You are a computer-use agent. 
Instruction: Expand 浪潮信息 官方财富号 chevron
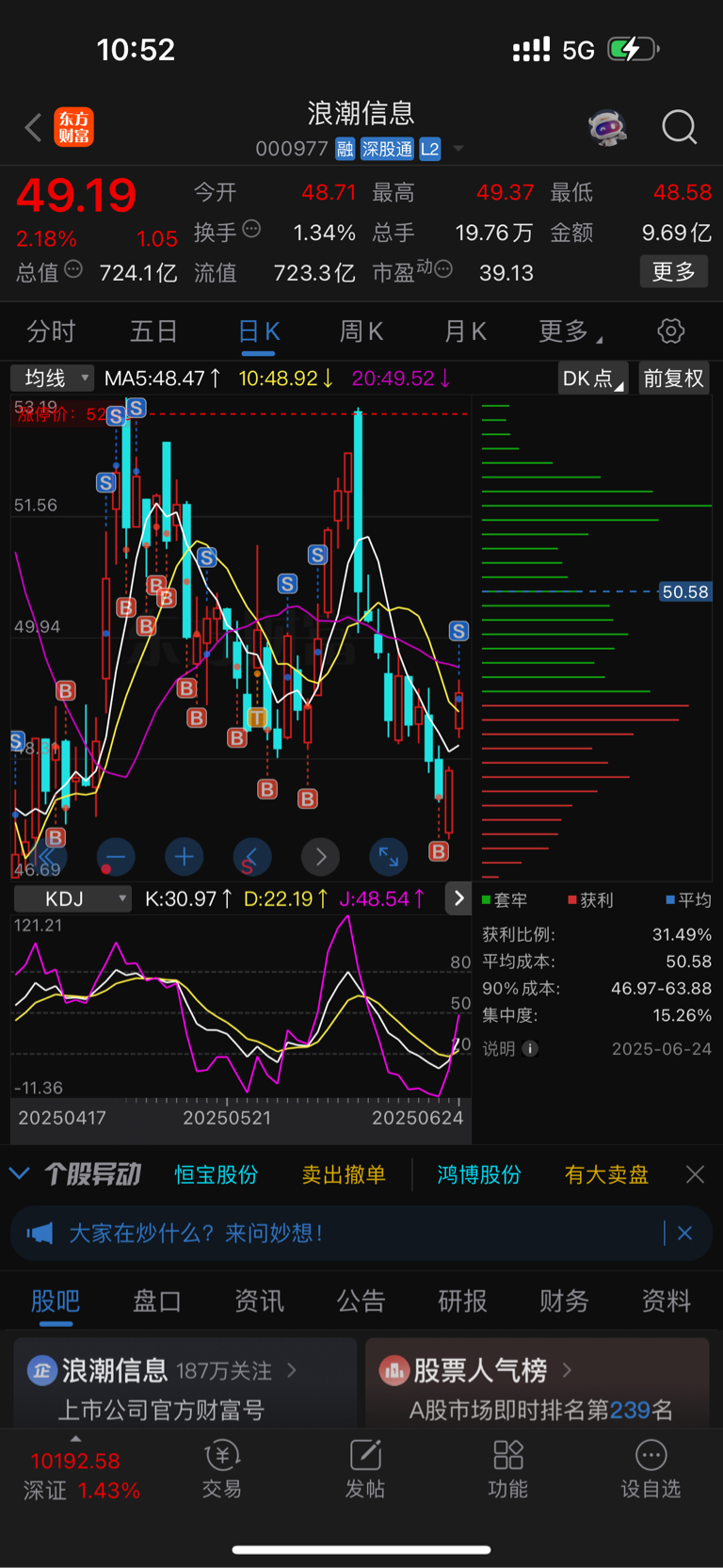(x=292, y=1370)
